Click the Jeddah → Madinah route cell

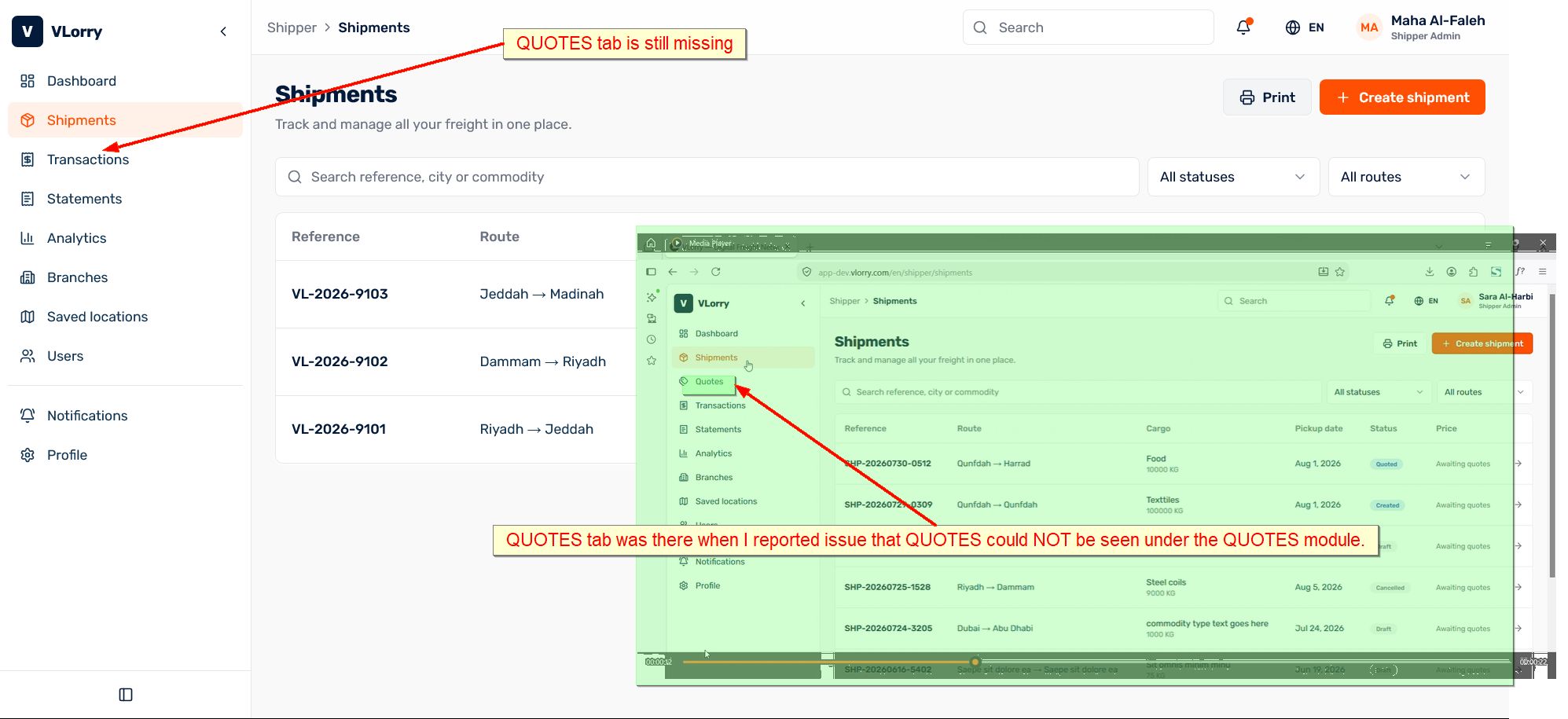point(542,294)
